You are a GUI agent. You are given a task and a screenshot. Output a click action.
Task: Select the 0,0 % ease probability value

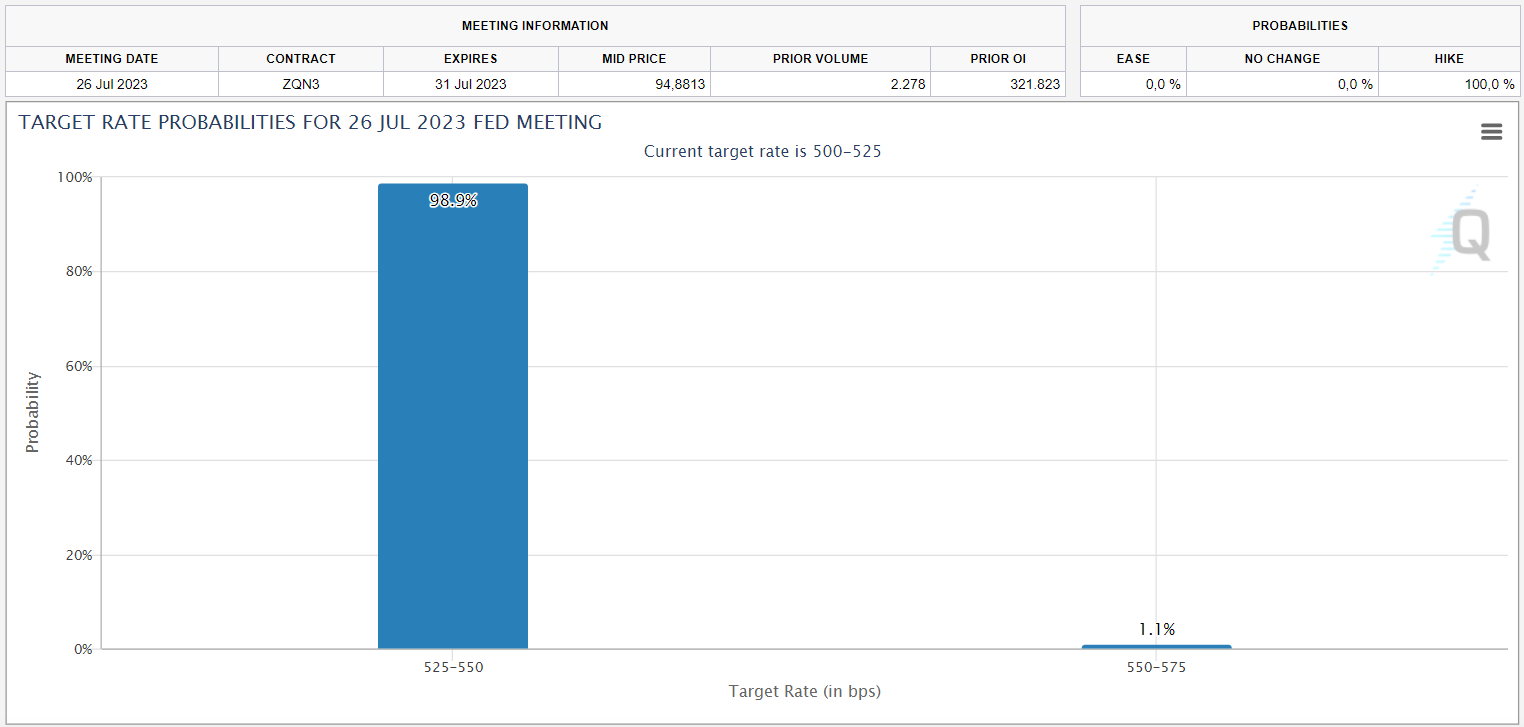point(1163,84)
